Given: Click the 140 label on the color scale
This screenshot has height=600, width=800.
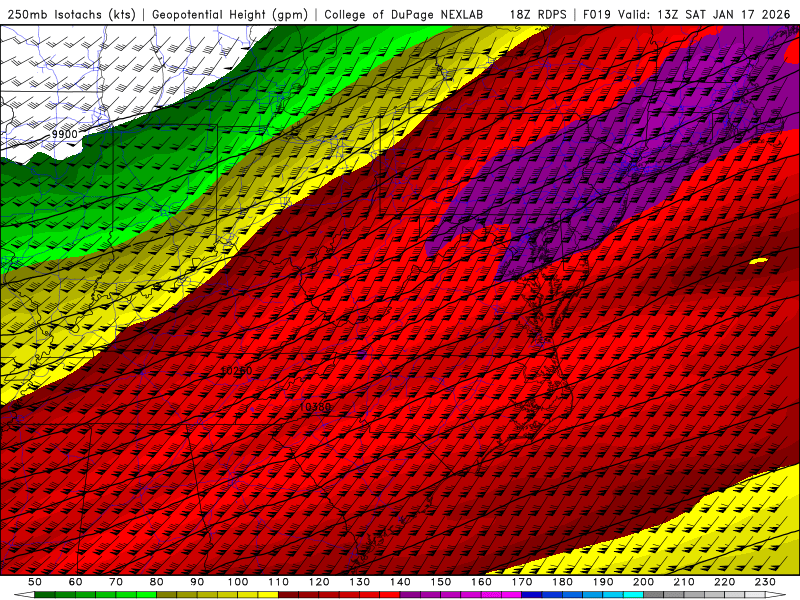Looking at the screenshot, I should point(400,582).
